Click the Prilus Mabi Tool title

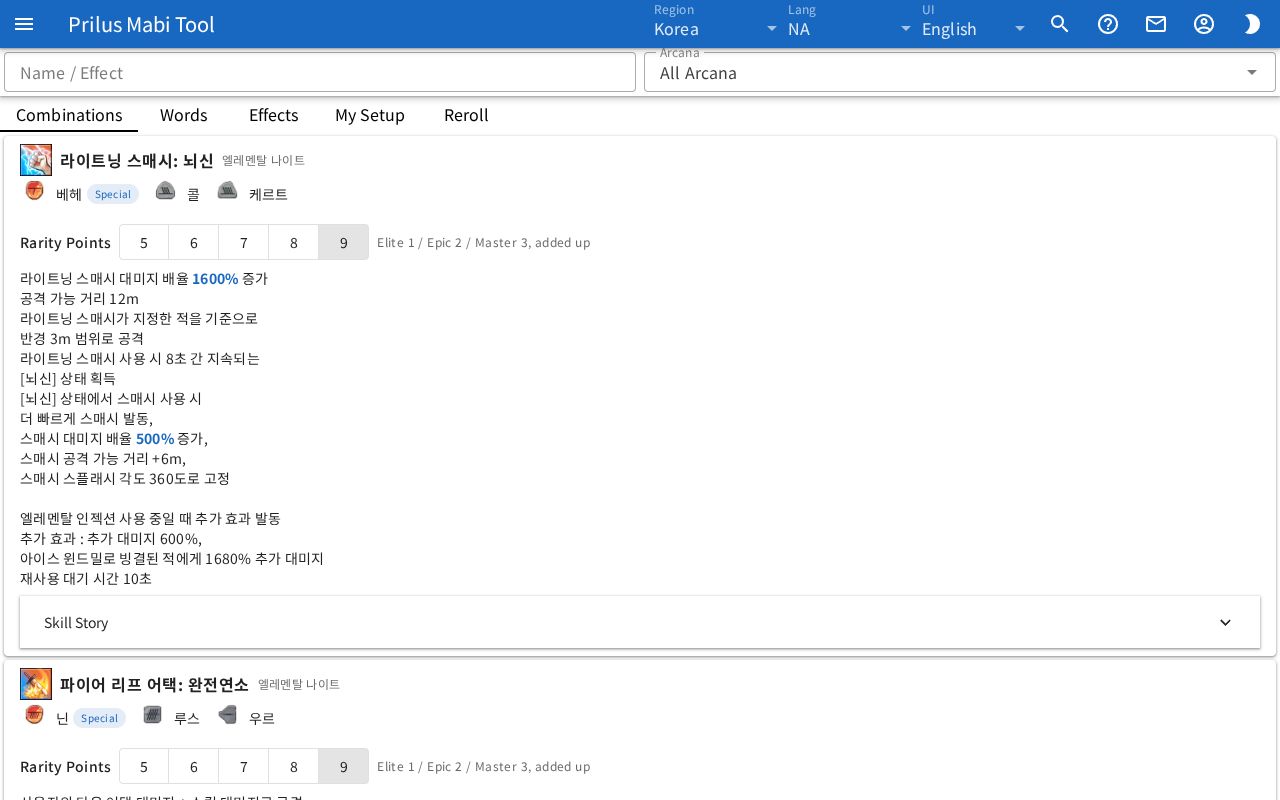[x=141, y=24]
